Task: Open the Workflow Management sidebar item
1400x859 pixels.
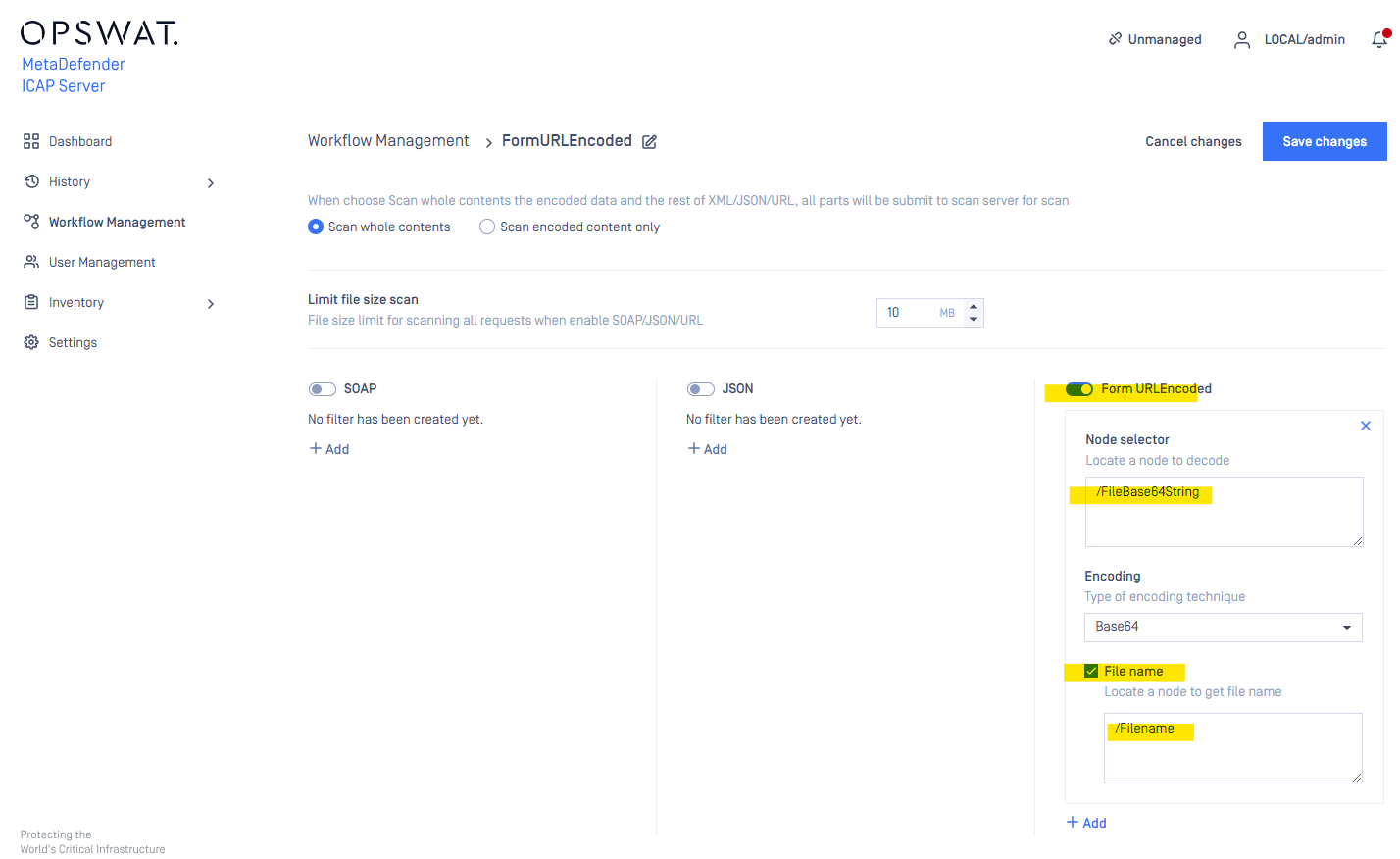Action: [117, 222]
